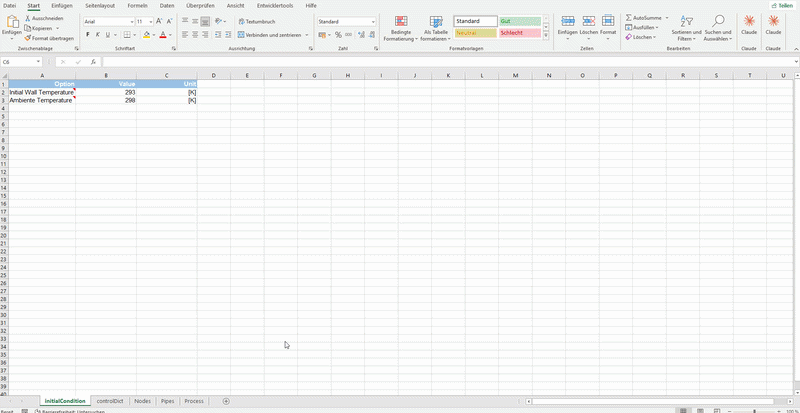Align text right in cell
Viewport: 800px width, 413px height.
click(205, 35)
